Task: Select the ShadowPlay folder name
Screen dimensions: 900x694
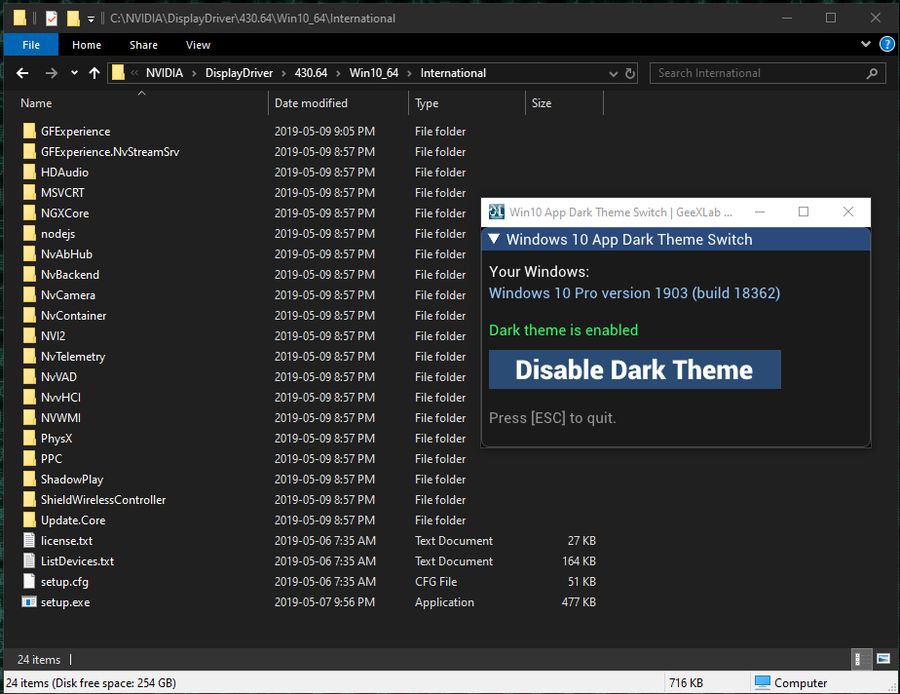Action: [72, 479]
